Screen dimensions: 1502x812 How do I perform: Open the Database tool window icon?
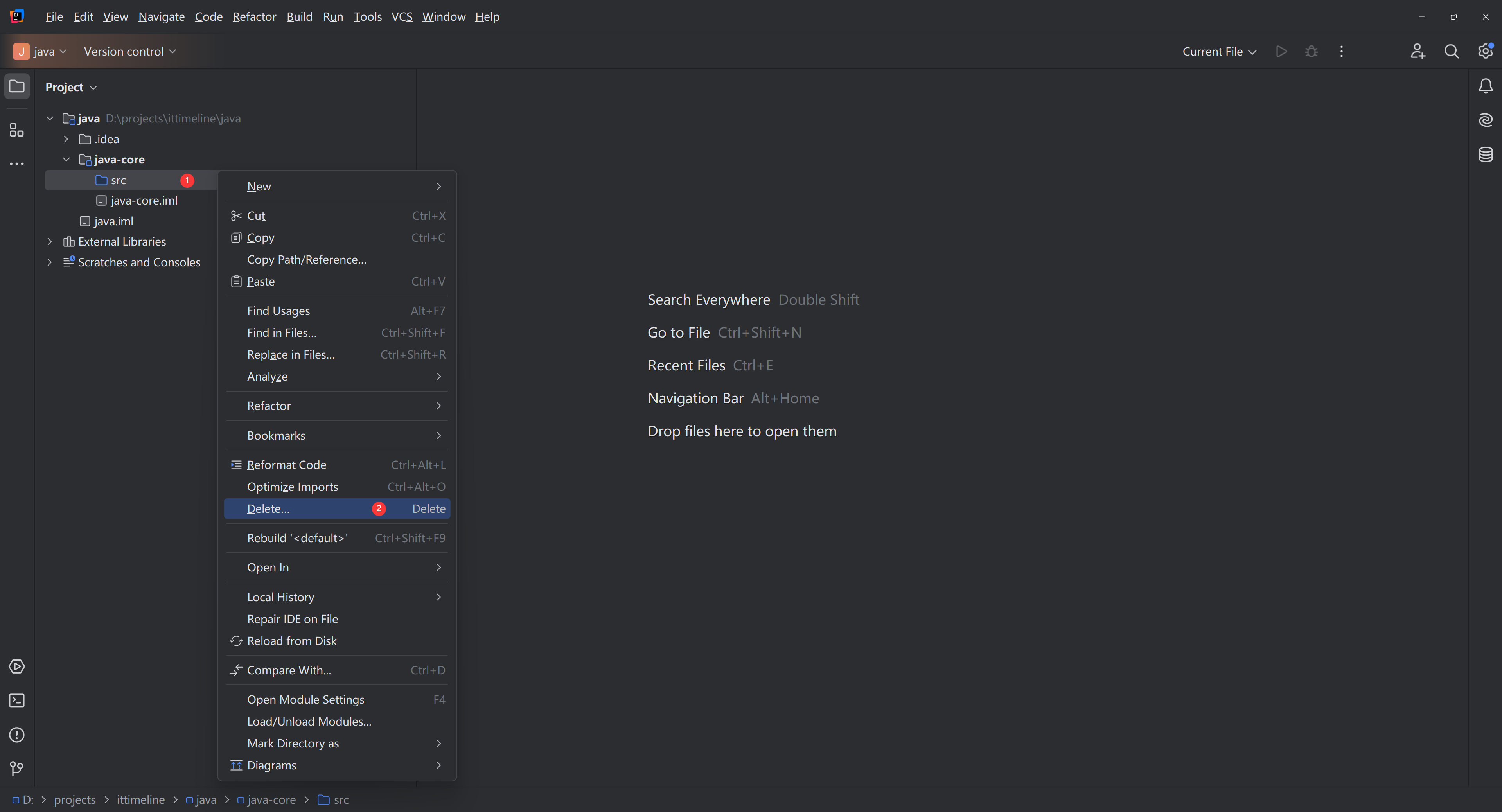pos(1485,154)
